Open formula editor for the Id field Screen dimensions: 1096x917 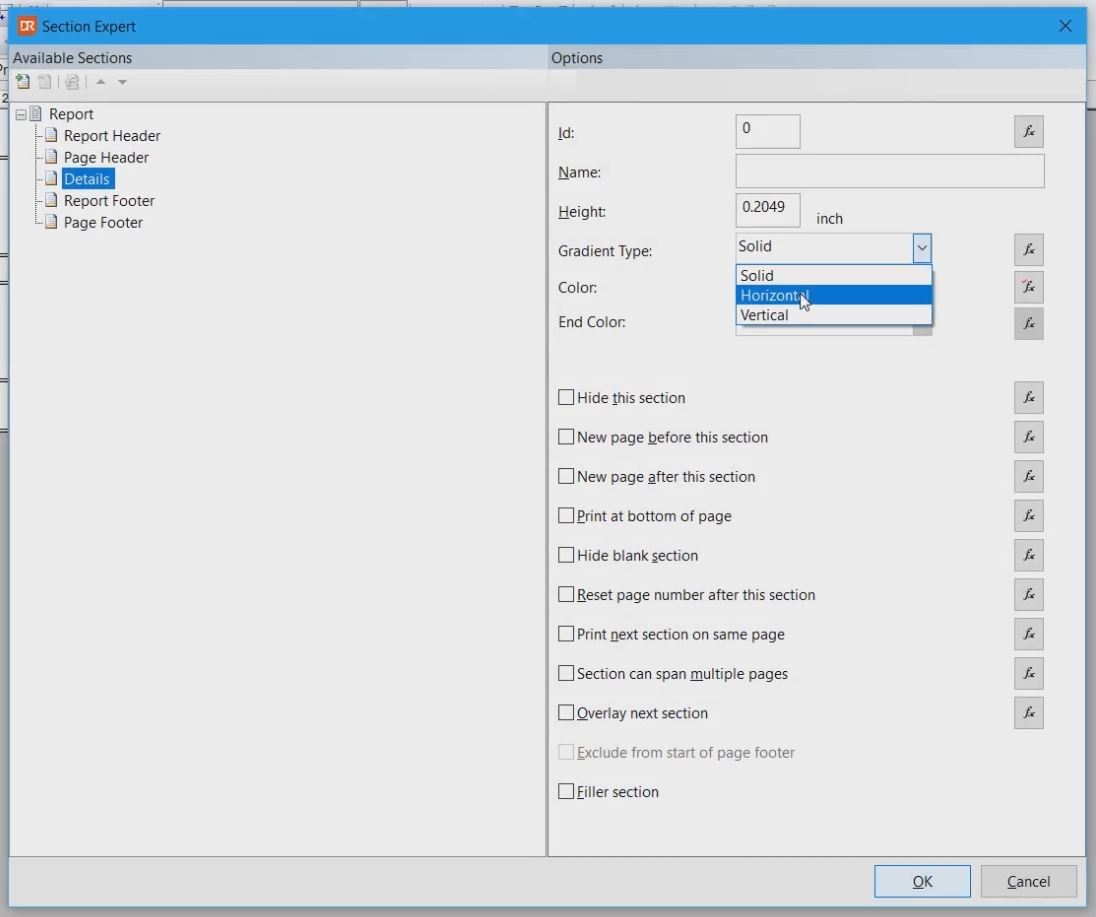pos(1028,132)
